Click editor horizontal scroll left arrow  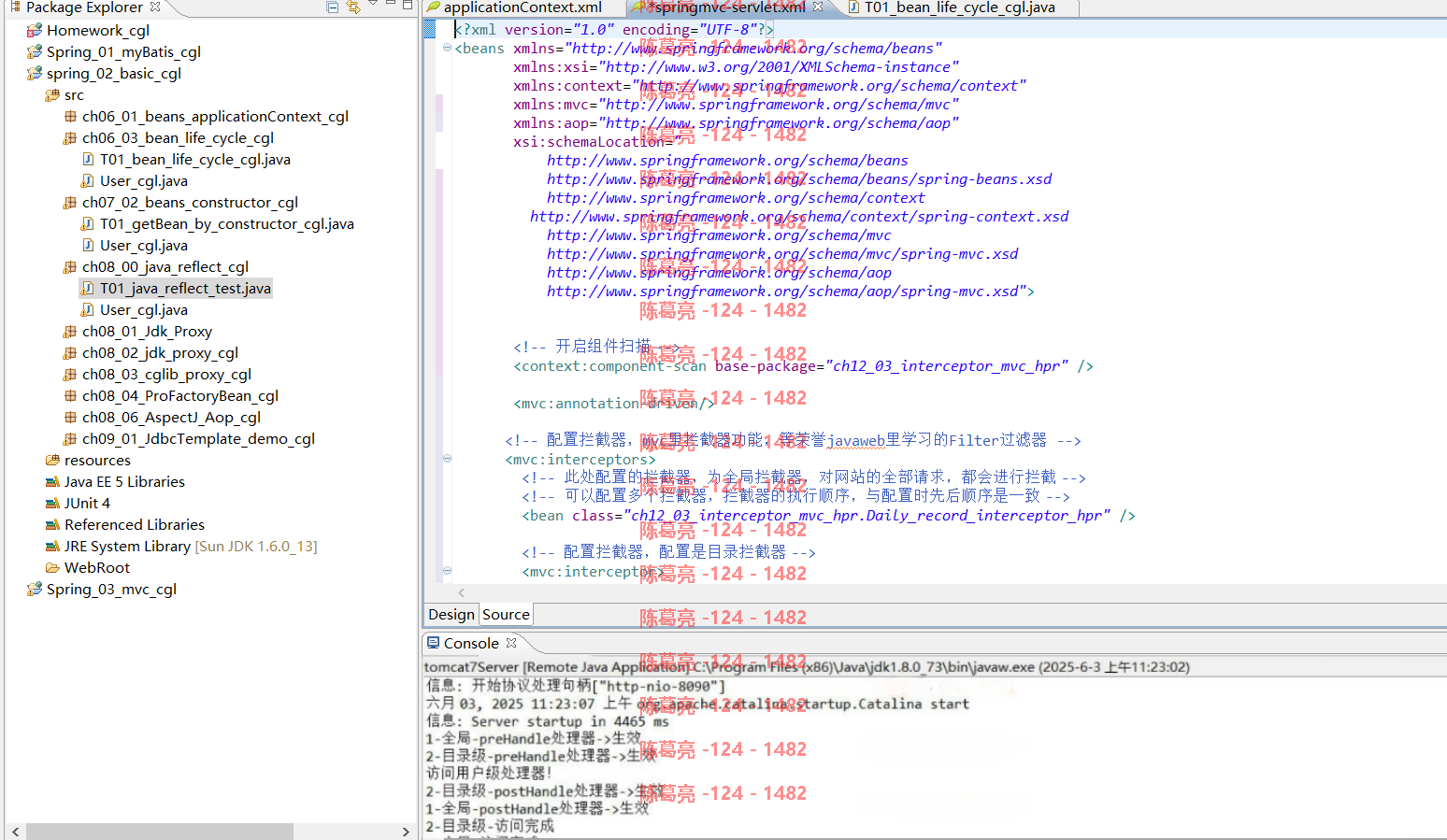(462, 592)
